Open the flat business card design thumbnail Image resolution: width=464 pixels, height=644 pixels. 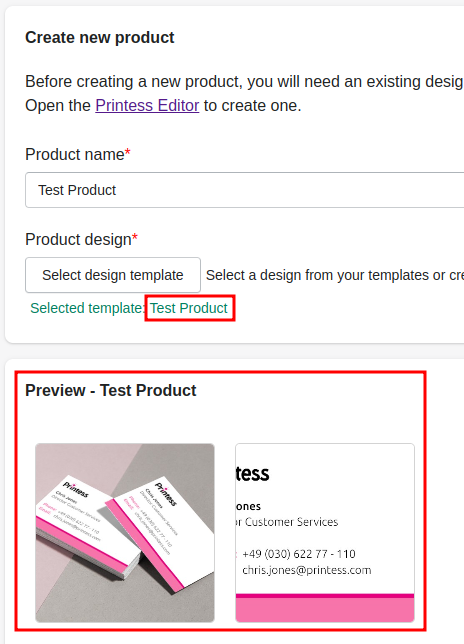[x=325, y=533]
